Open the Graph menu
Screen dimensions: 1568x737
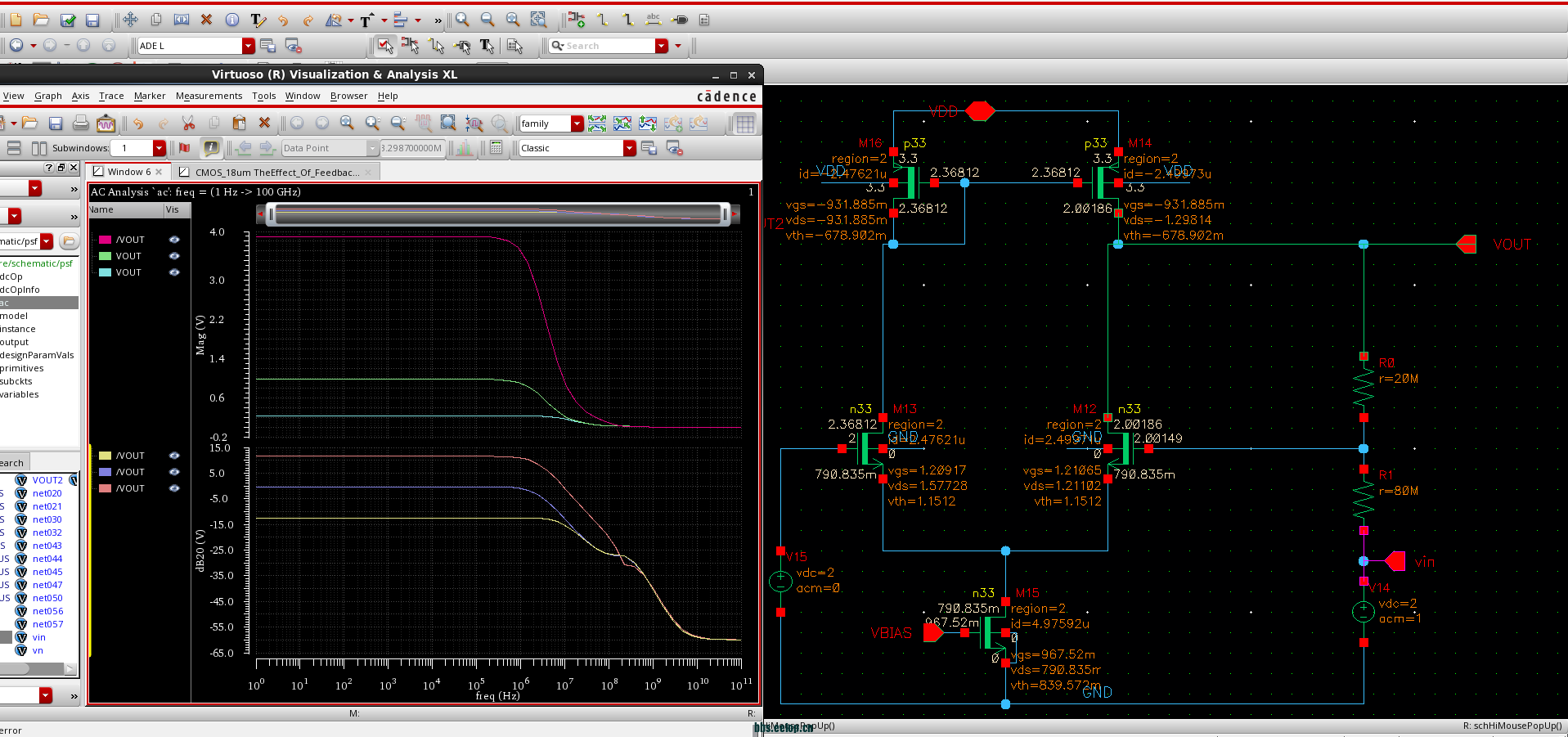48,96
